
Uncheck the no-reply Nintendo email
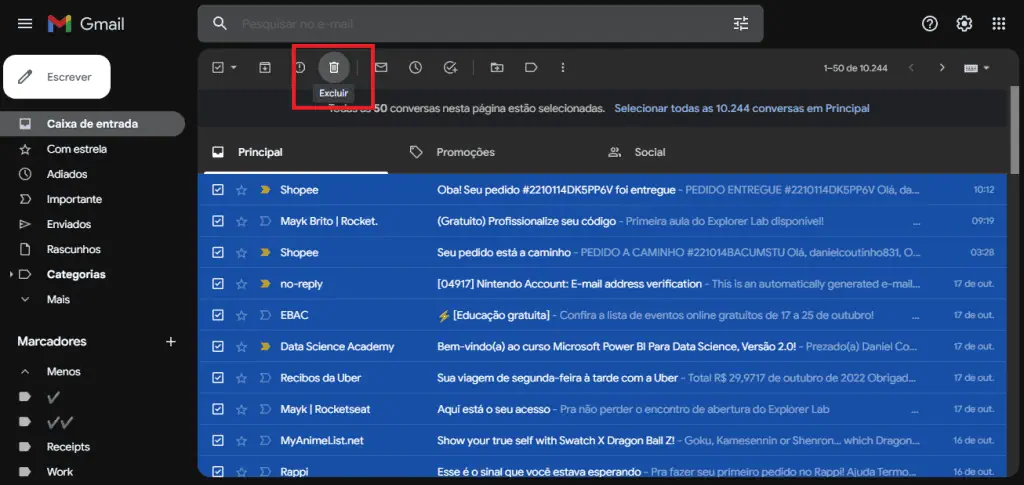click(x=218, y=284)
